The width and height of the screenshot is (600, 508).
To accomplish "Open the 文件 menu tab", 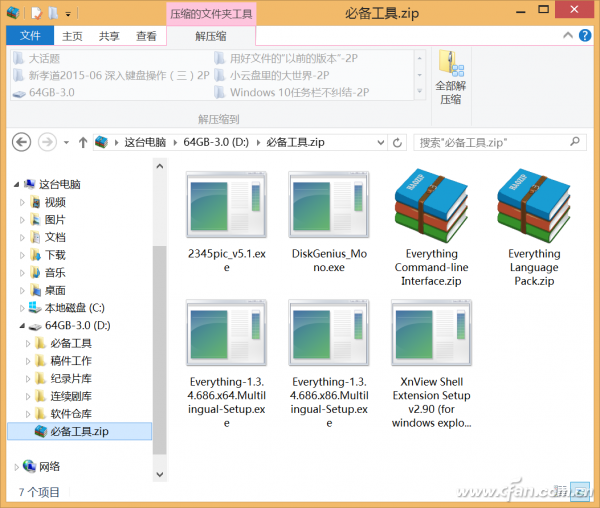I will (x=30, y=36).
